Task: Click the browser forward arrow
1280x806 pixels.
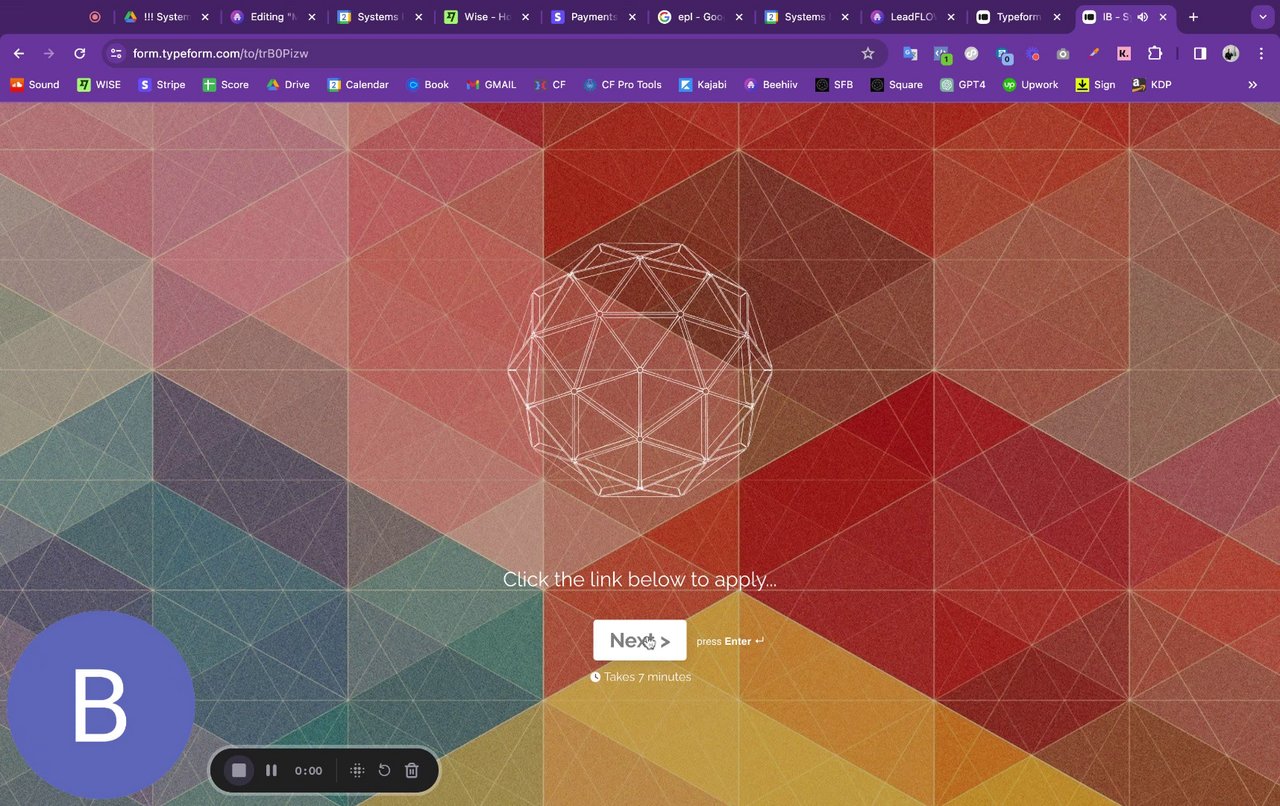Action: [x=49, y=53]
